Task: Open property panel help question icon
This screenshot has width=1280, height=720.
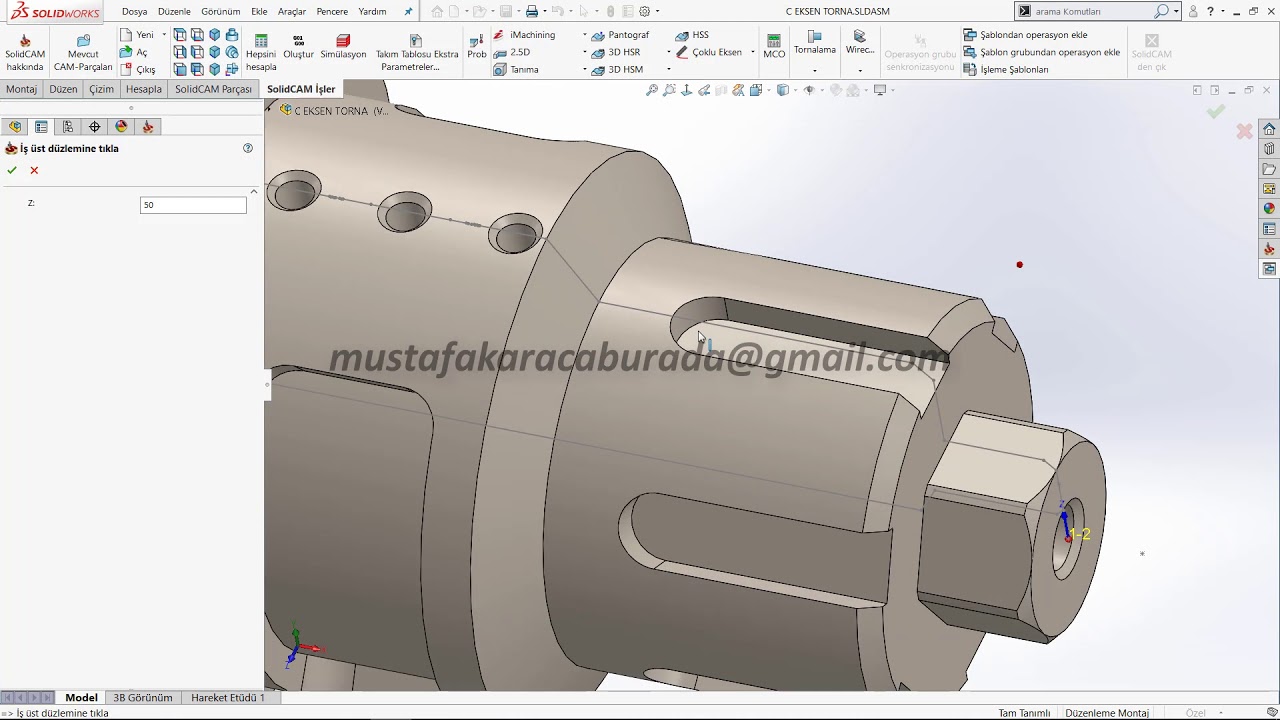Action: pyautogui.click(x=248, y=148)
